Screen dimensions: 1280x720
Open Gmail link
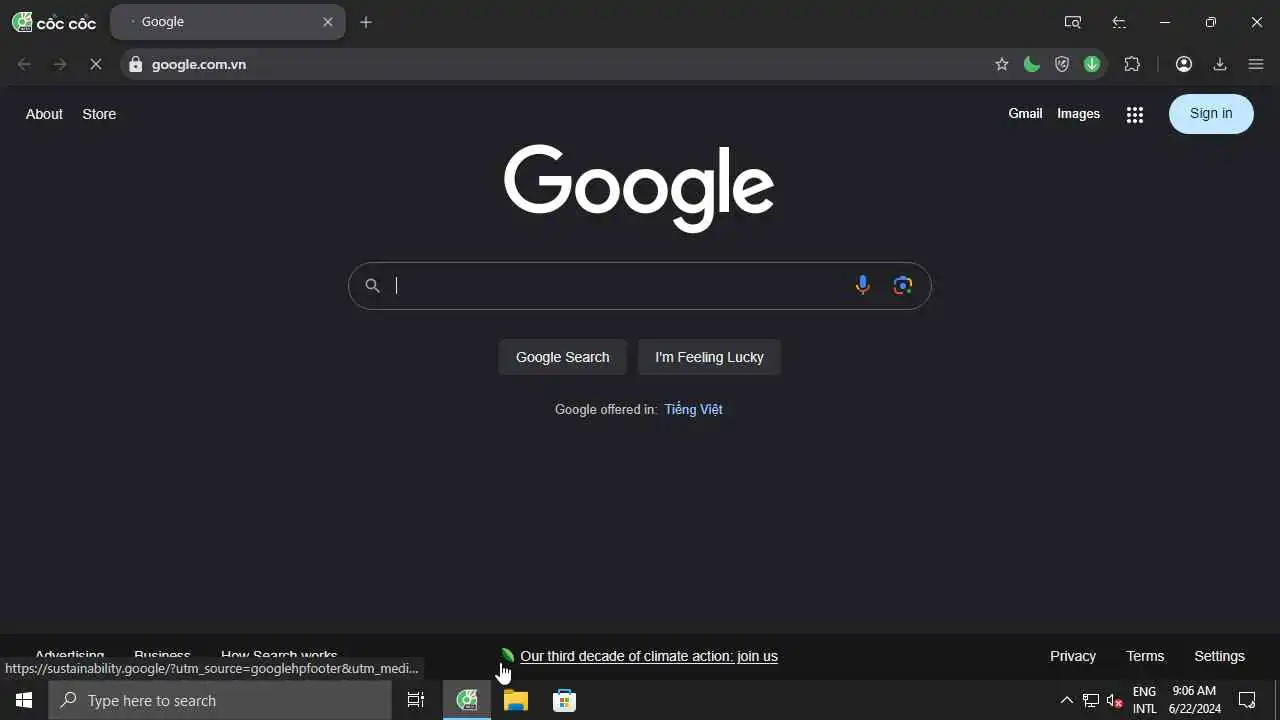(x=1025, y=114)
